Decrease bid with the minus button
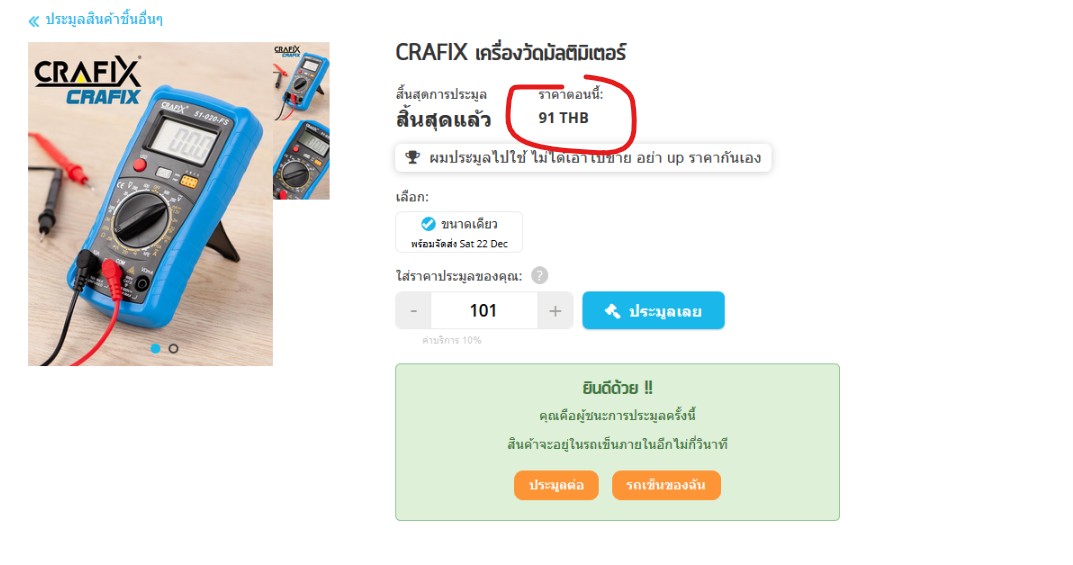This screenshot has height=565, width=1073. [x=413, y=311]
